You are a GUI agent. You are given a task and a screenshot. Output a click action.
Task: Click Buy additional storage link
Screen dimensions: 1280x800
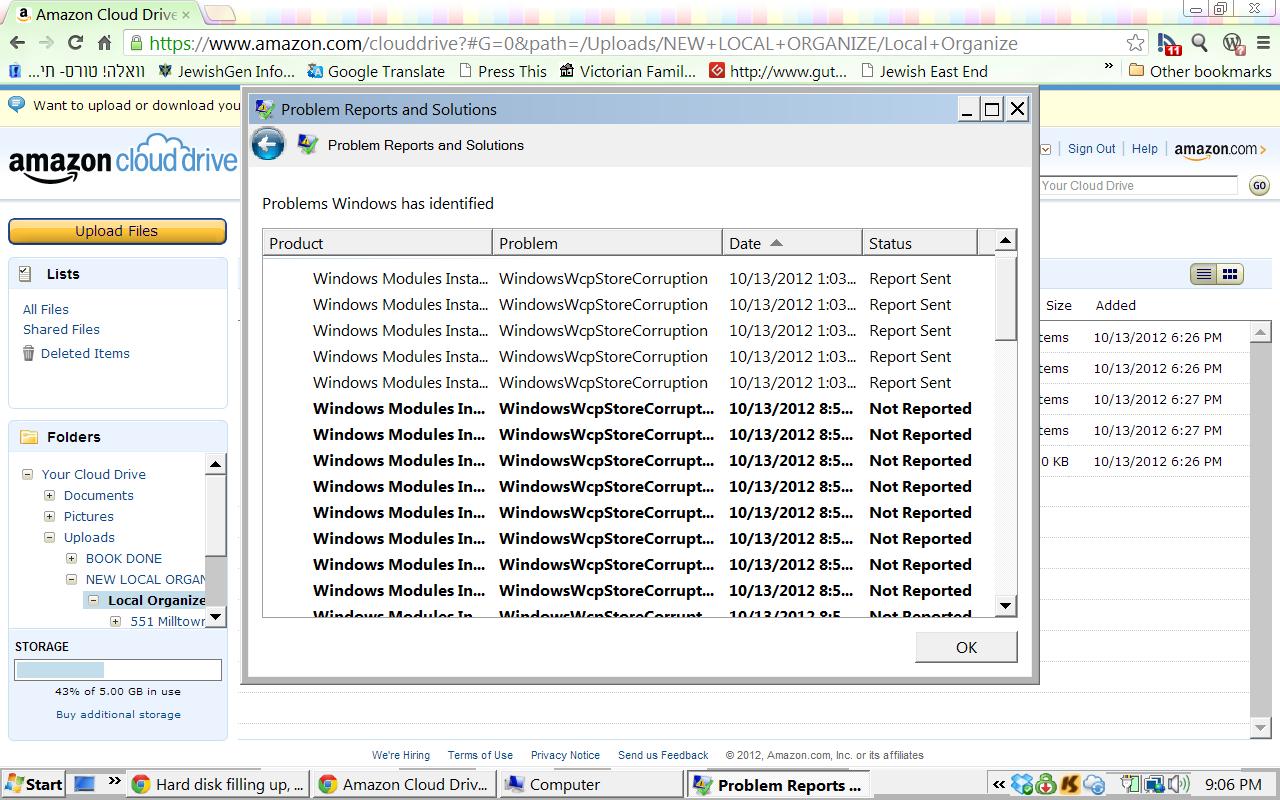(x=118, y=714)
